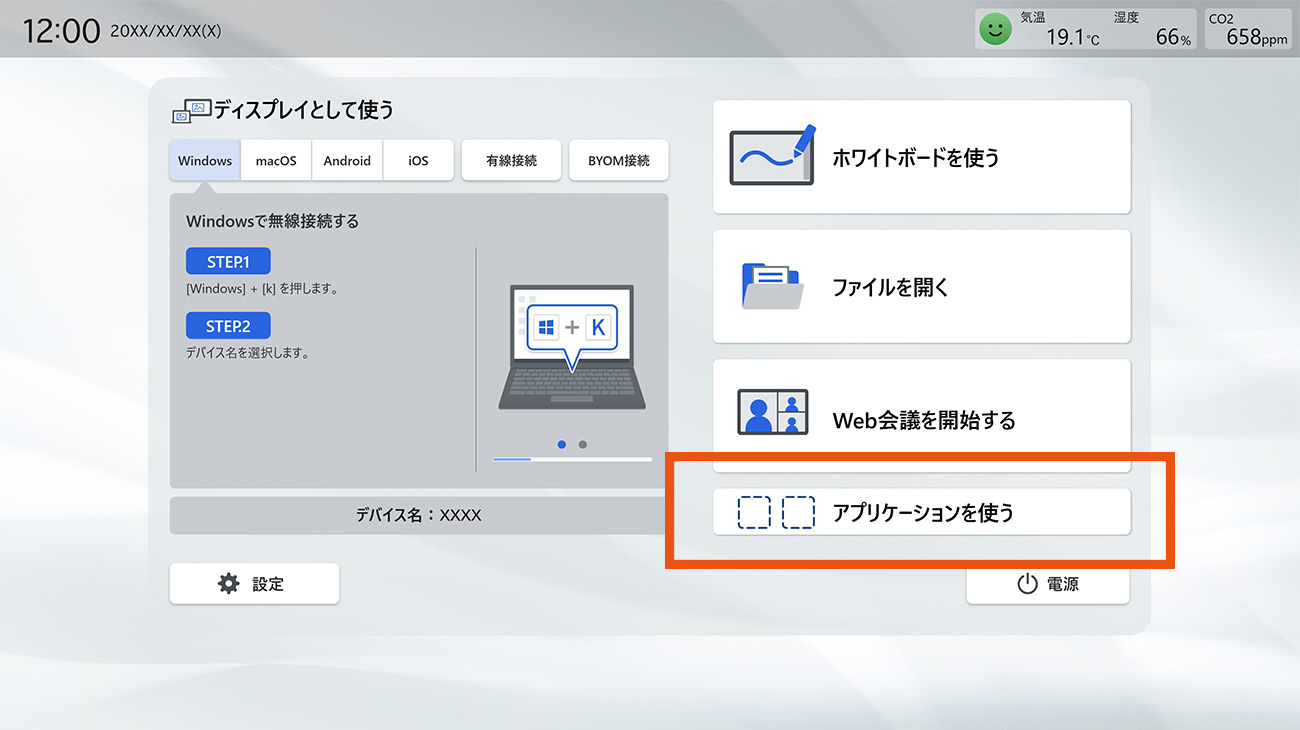Click the STEP.2 label
This screenshot has width=1300, height=730.
[x=228, y=326]
